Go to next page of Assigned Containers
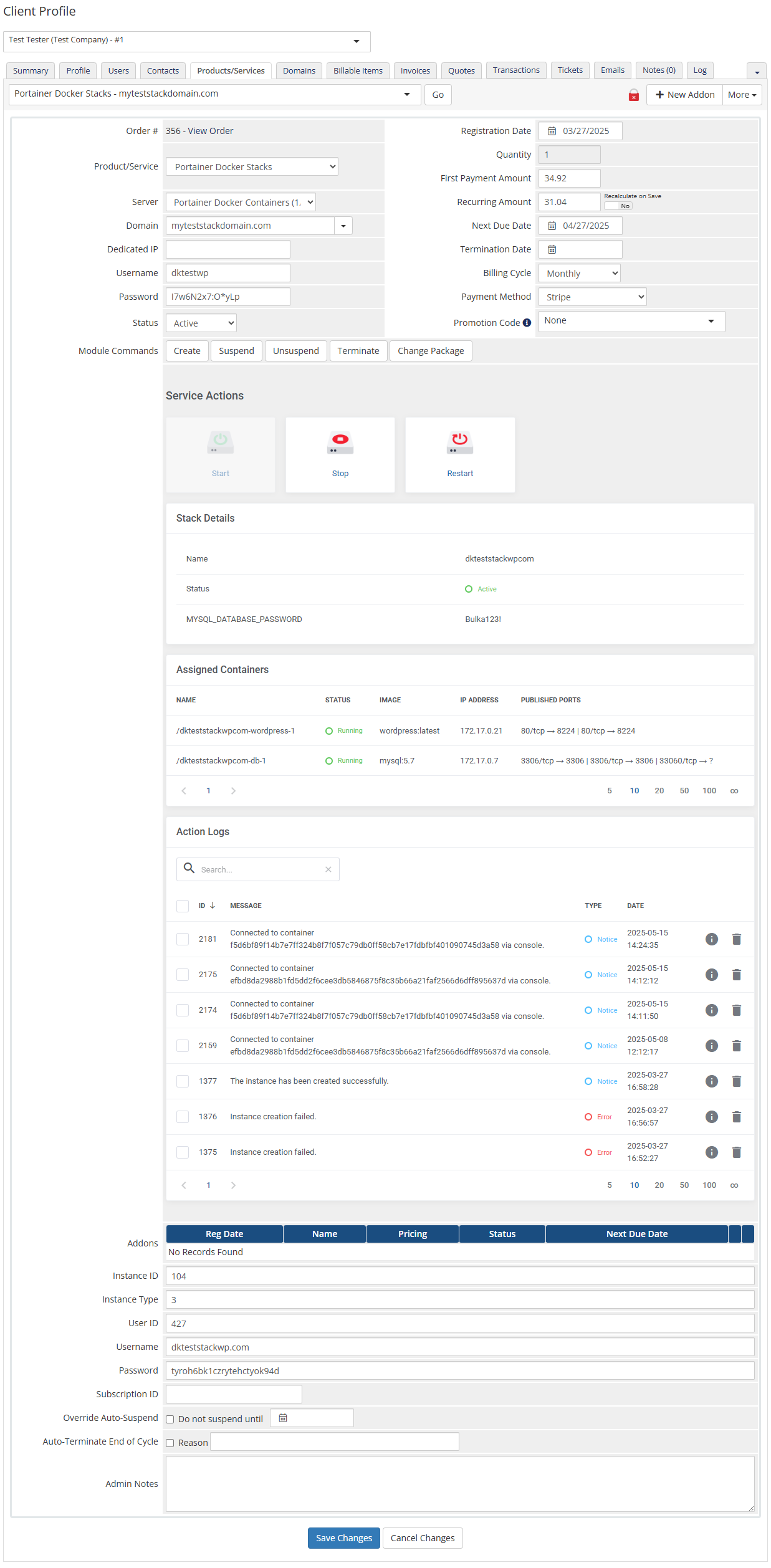Image resolution: width=771 pixels, height=1568 pixels. tap(233, 791)
